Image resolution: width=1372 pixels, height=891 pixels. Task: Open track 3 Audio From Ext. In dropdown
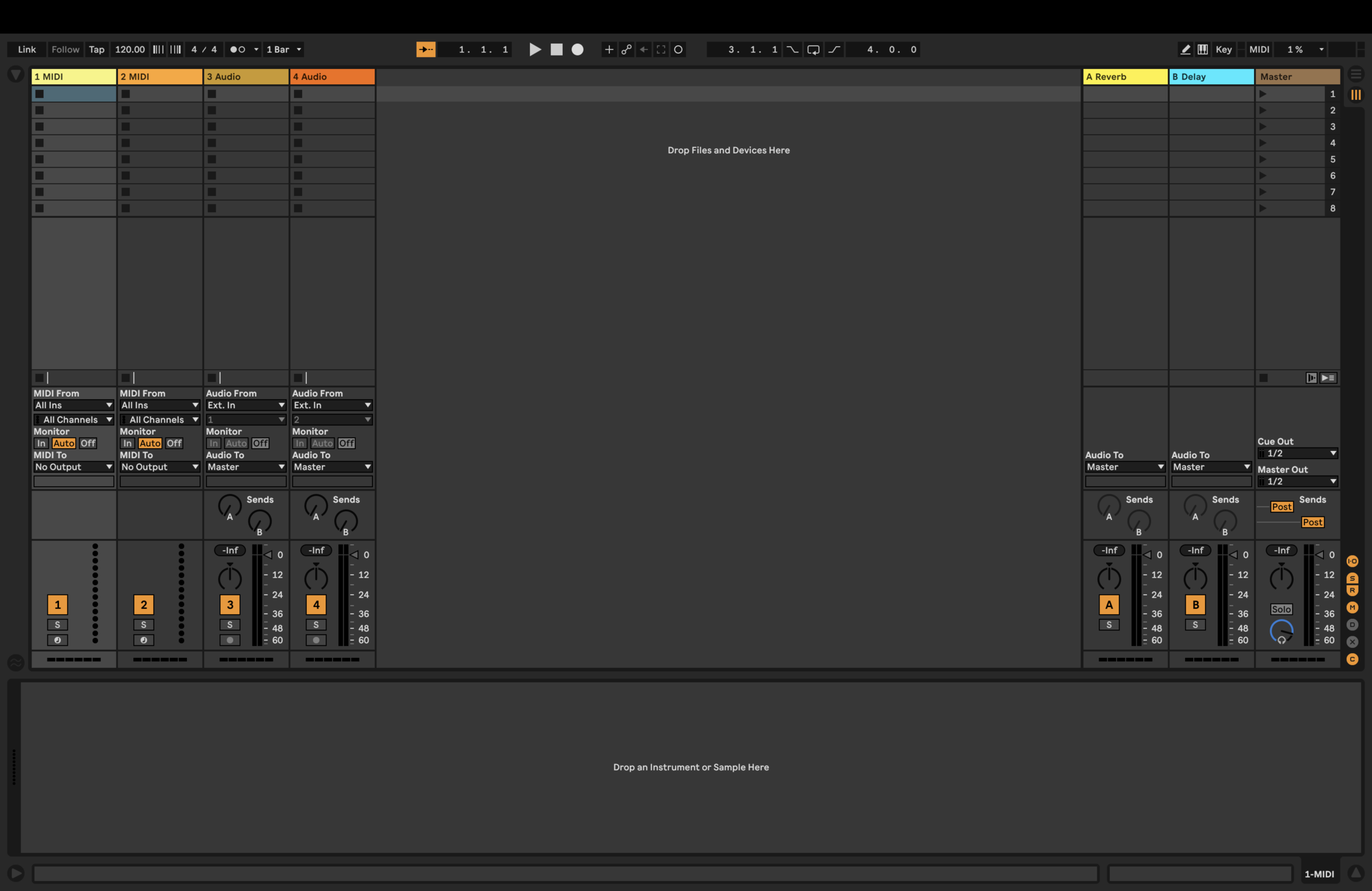246,405
